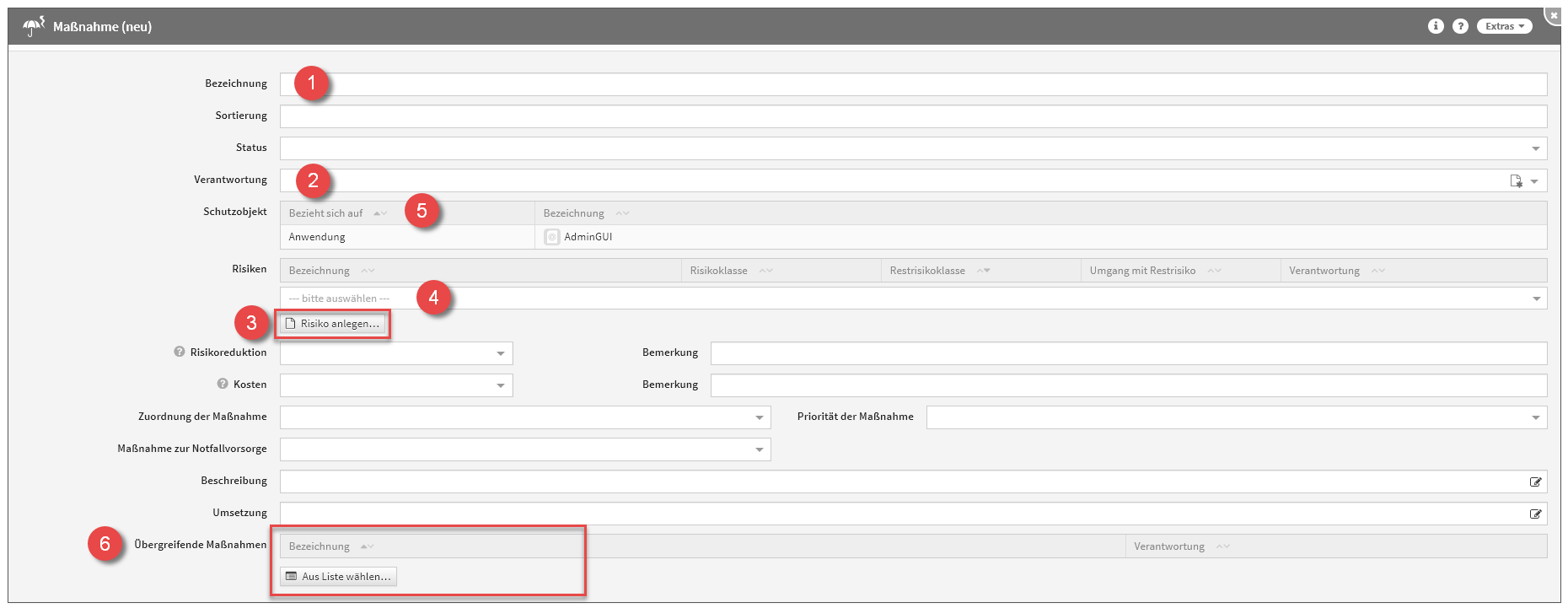Click the Verantwortung add-document icon

pyautogui.click(x=1516, y=181)
